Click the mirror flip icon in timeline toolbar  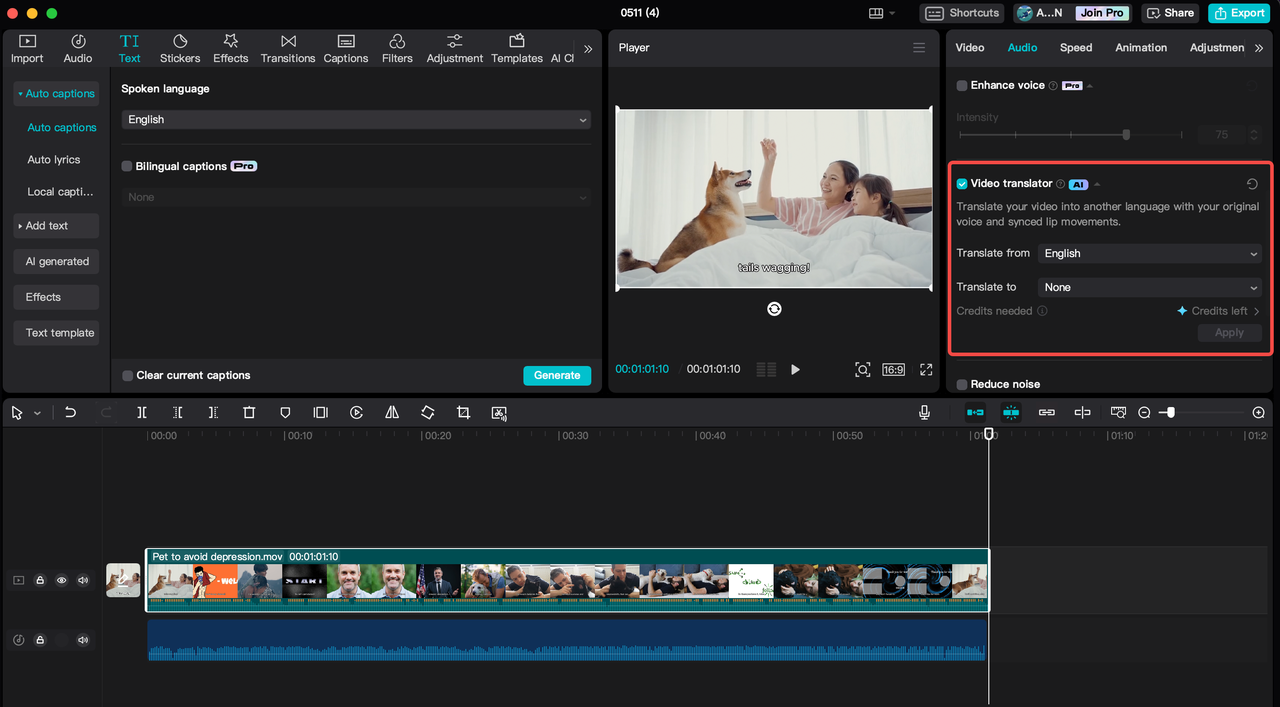click(x=392, y=412)
